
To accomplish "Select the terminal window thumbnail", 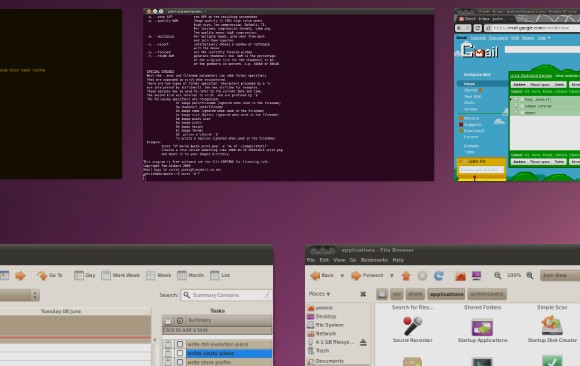I will [289, 95].
